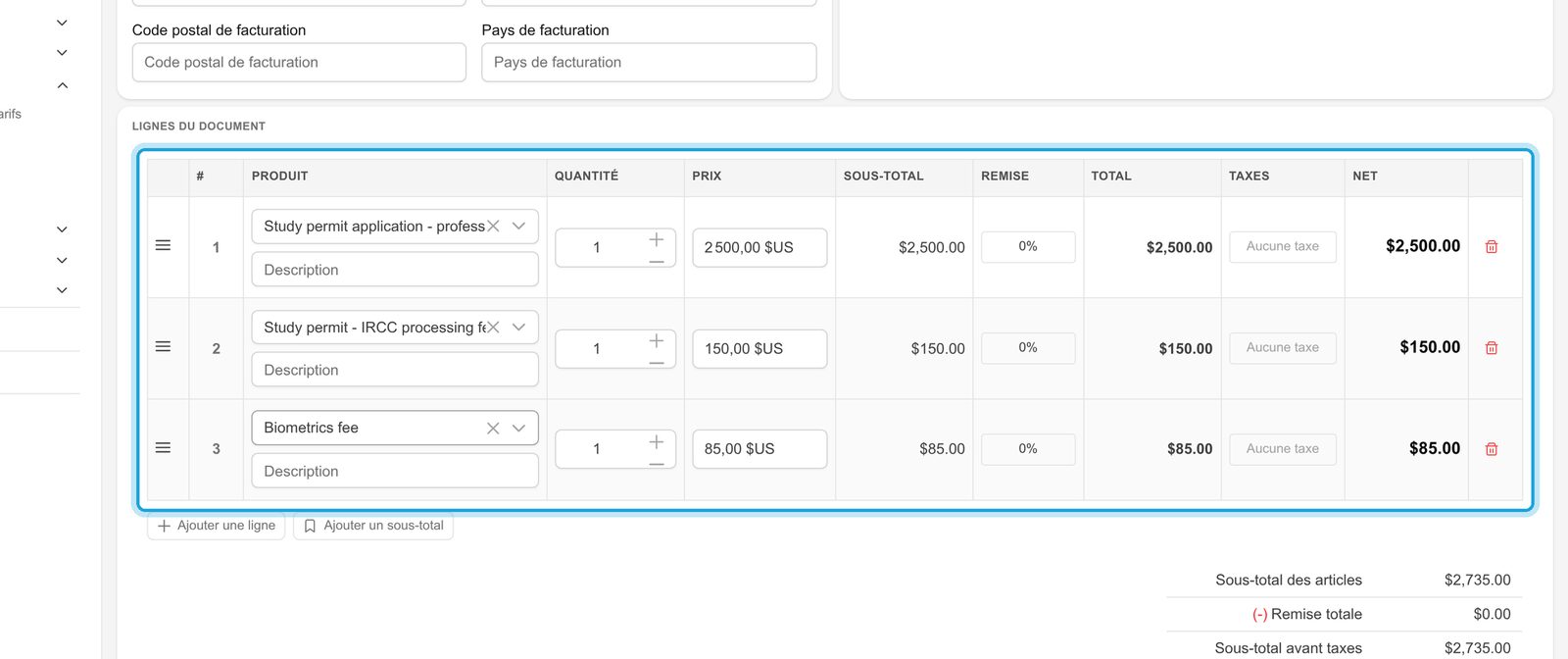Clear the IRCC processing fee product
Screen dimensions: 1568x659
[493, 327]
